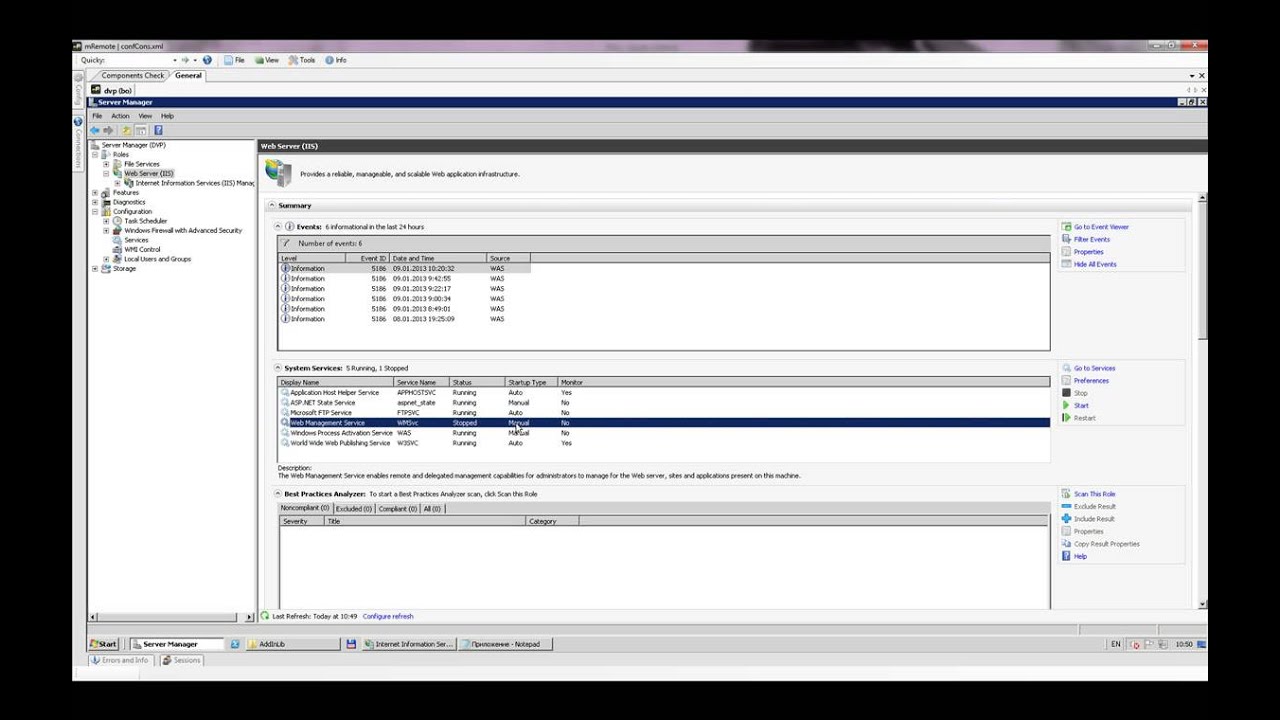Click the Up one level folder icon
Image resolution: width=1280 pixels, height=720 pixels.
(x=126, y=130)
